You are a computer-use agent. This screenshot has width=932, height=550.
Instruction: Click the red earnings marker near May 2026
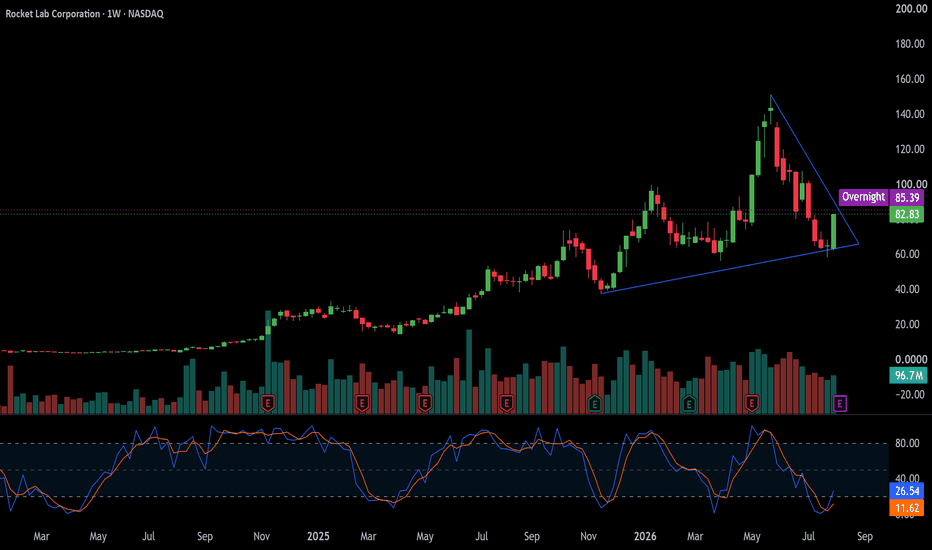(751, 404)
